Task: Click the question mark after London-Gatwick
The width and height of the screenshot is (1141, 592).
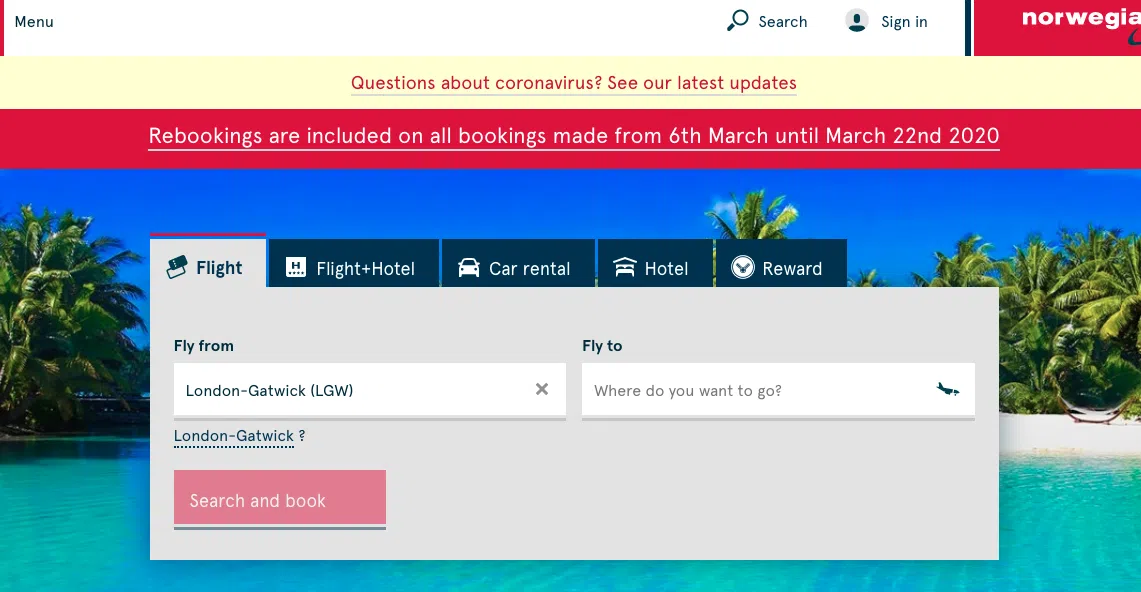Action: coord(302,436)
